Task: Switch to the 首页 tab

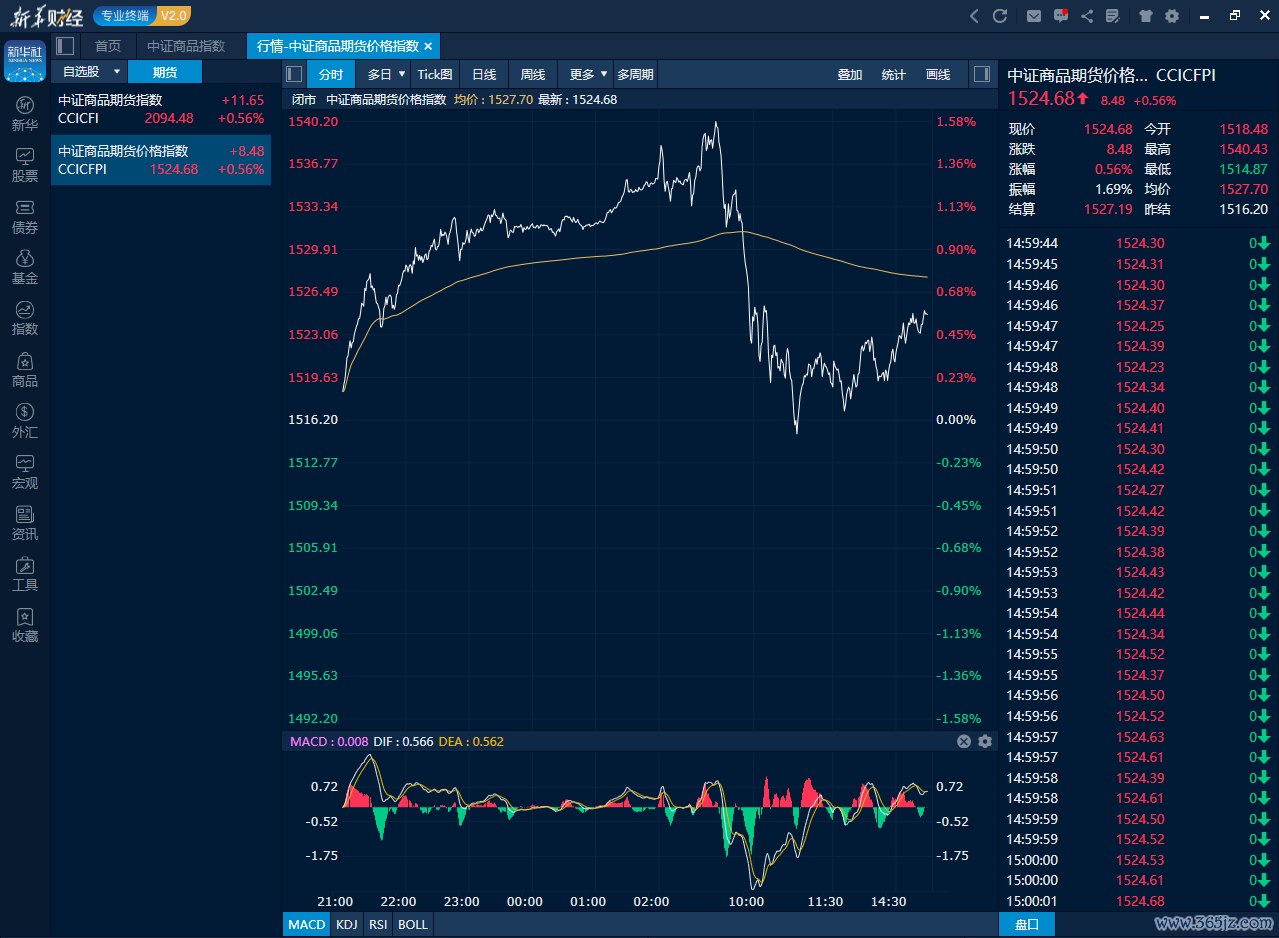Action: coord(108,46)
